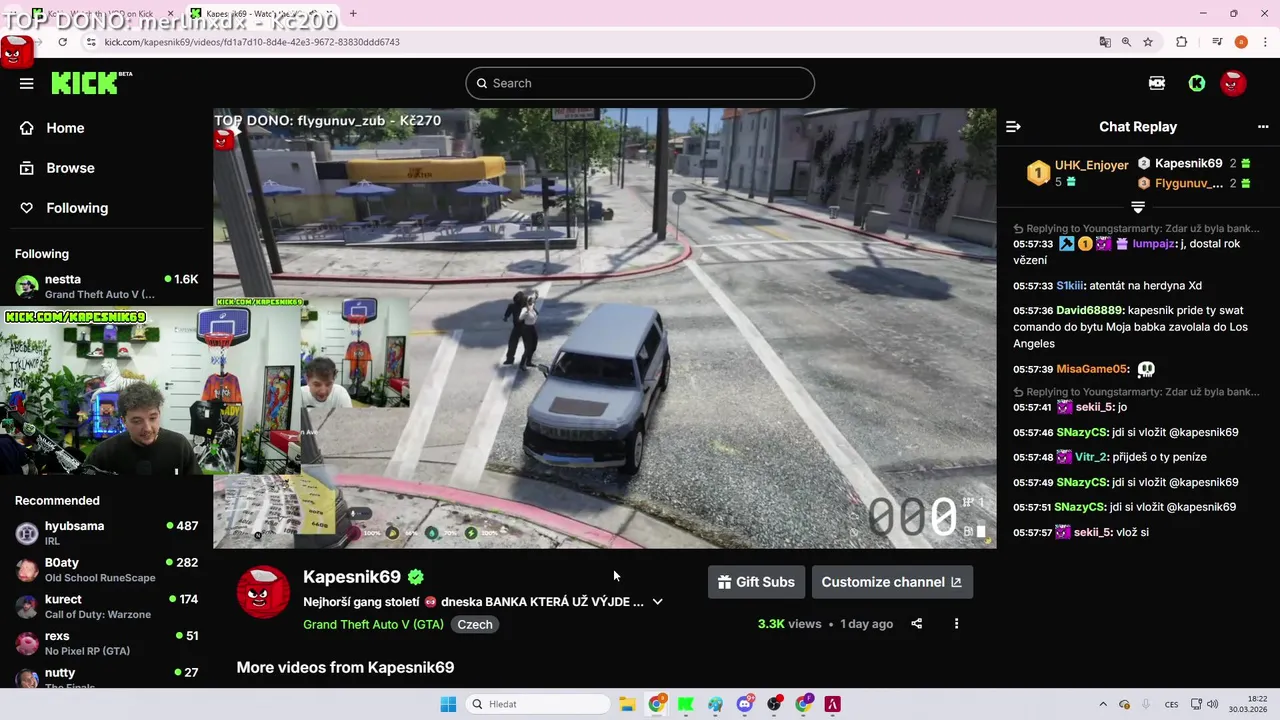Open the hamburger sidebar menu
The image size is (1280, 720).
pos(27,83)
